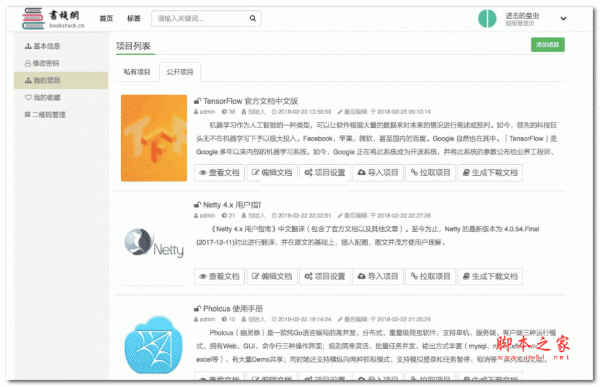Click the bookstack.cn logo
Screen dimensions: 600x387
coord(53,18)
